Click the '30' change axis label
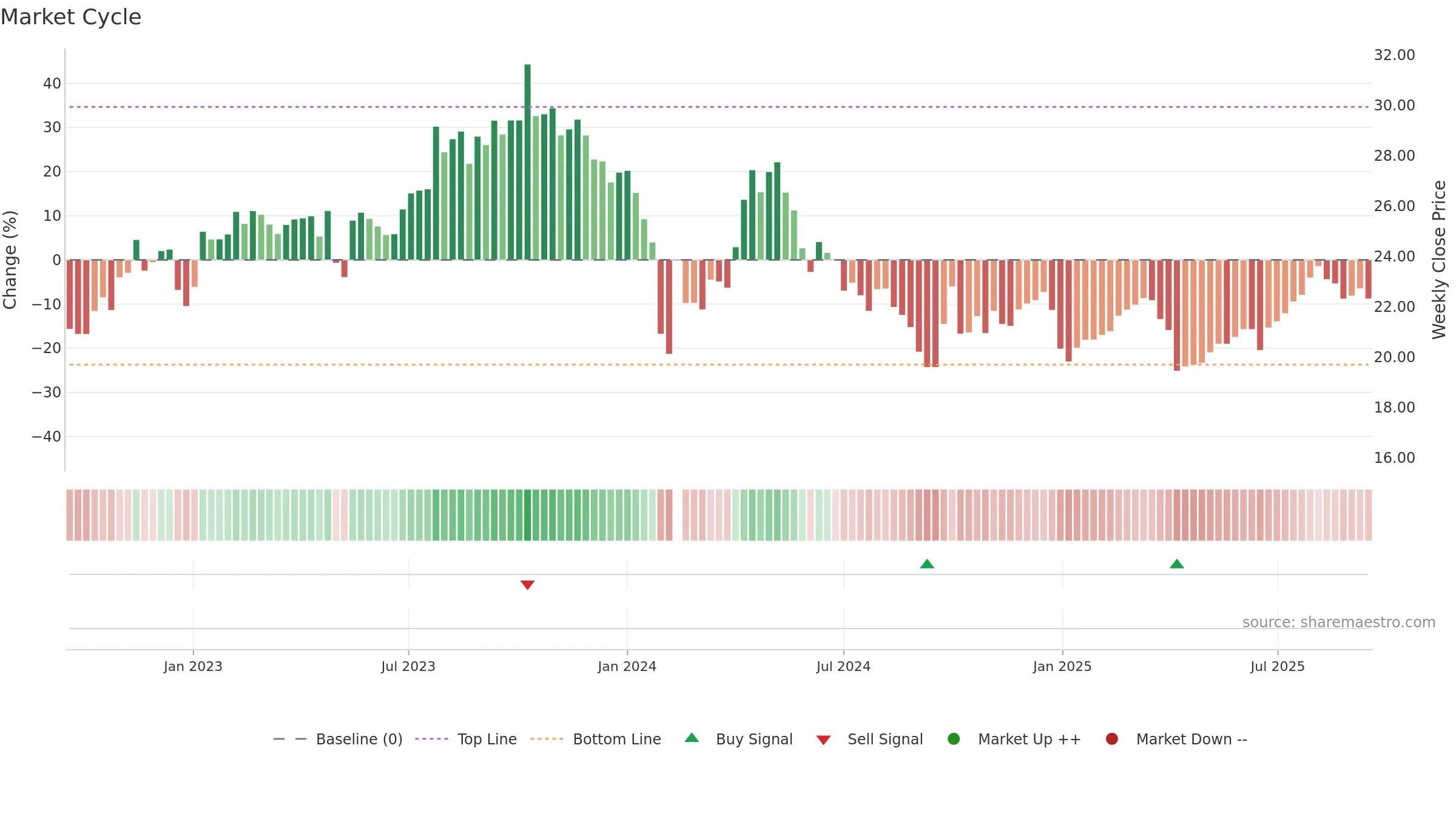Screen dimensions: 1456x819 coord(52,127)
